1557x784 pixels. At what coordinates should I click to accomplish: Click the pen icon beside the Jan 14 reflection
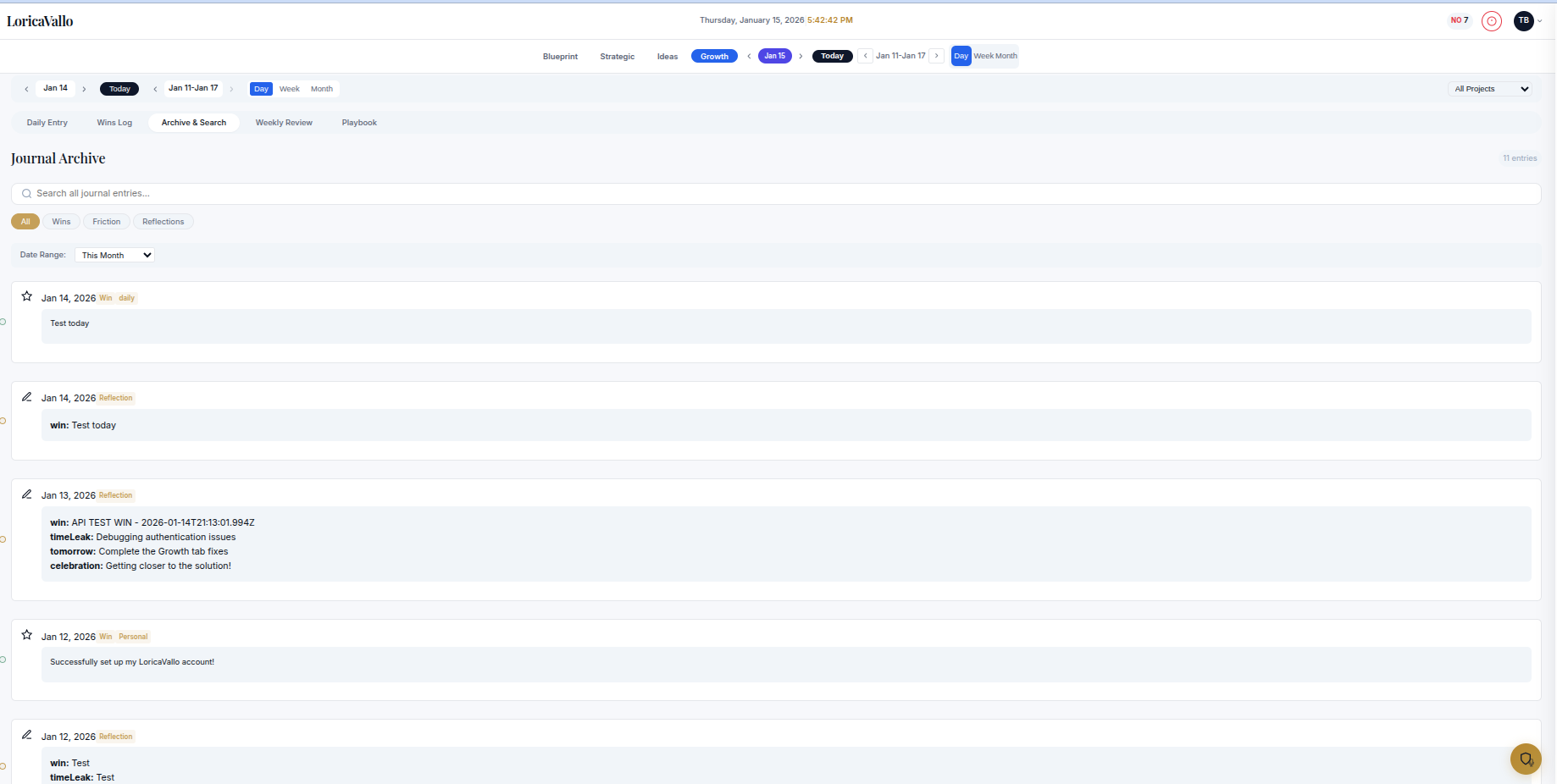click(x=26, y=396)
